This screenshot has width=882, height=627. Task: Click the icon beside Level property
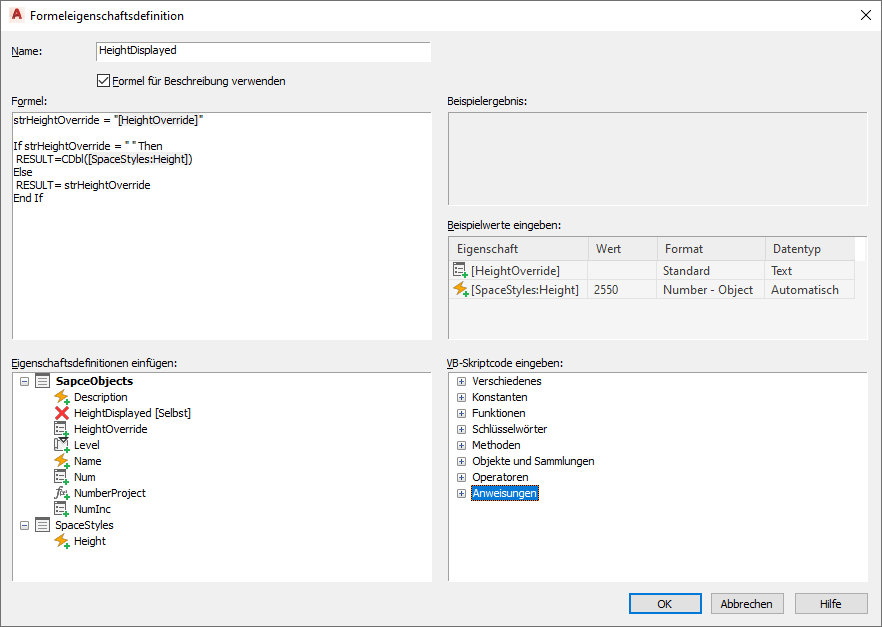[61, 445]
